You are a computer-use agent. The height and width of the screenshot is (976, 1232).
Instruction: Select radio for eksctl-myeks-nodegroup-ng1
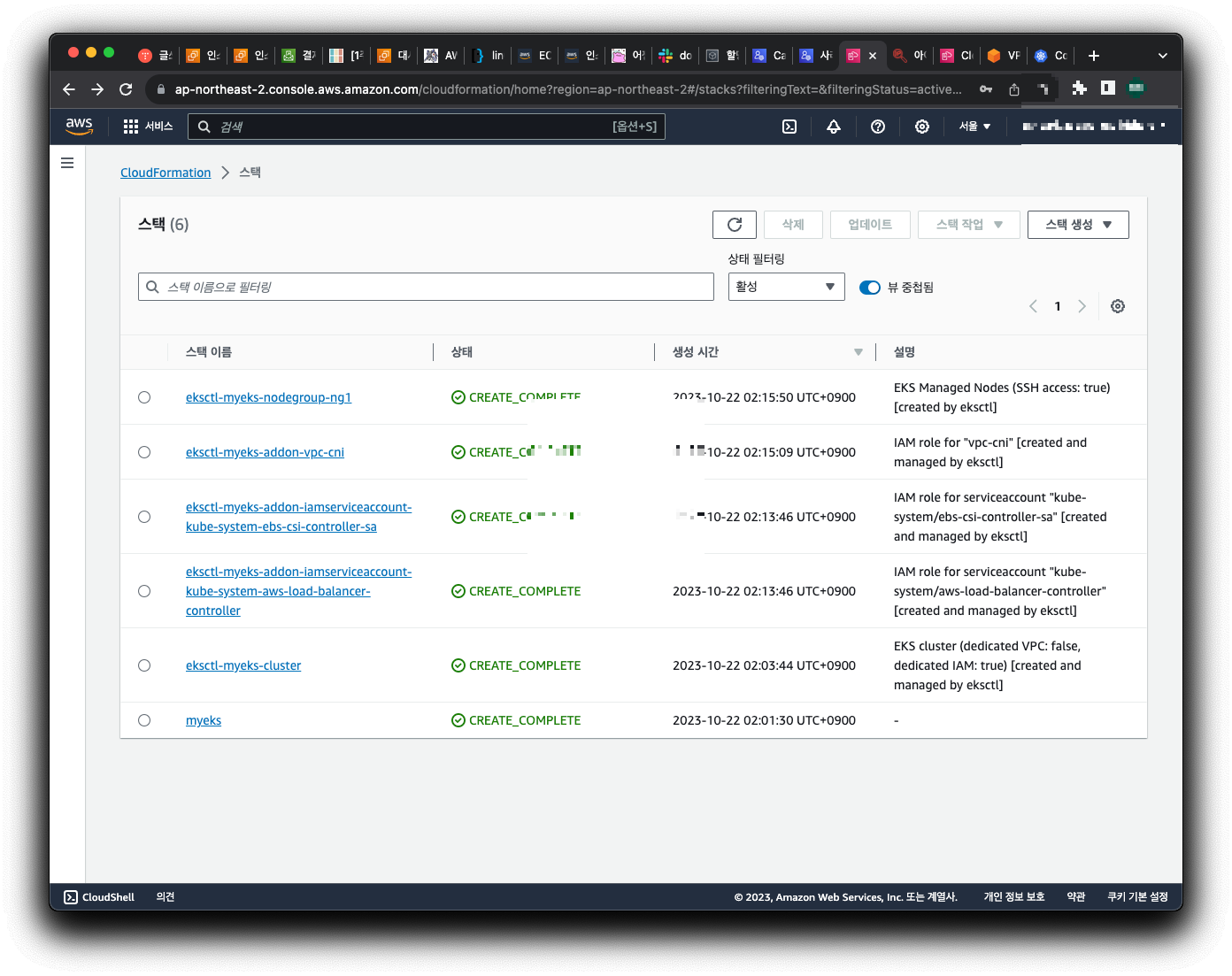click(x=144, y=397)
